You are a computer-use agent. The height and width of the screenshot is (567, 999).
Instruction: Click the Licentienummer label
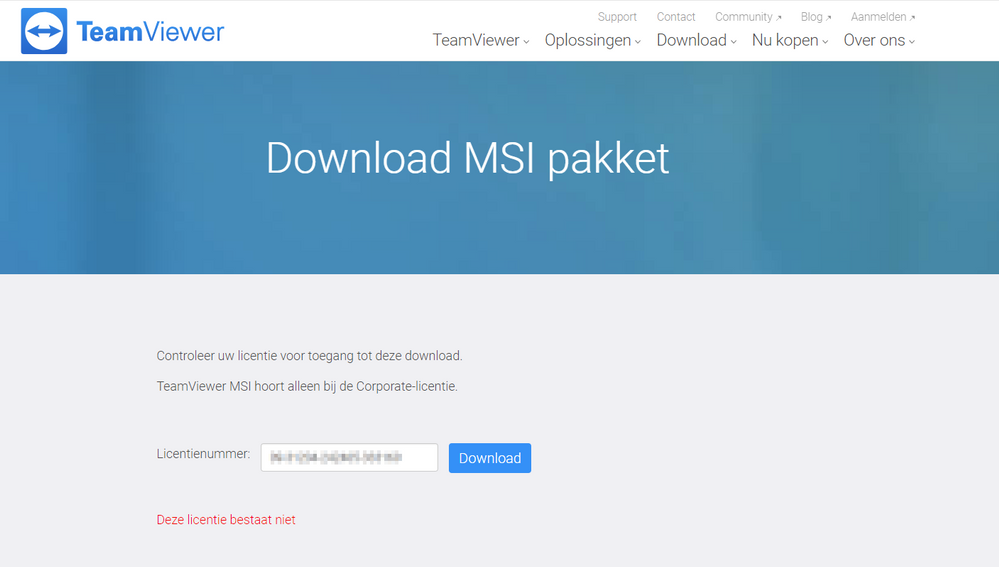pos(203,454)
